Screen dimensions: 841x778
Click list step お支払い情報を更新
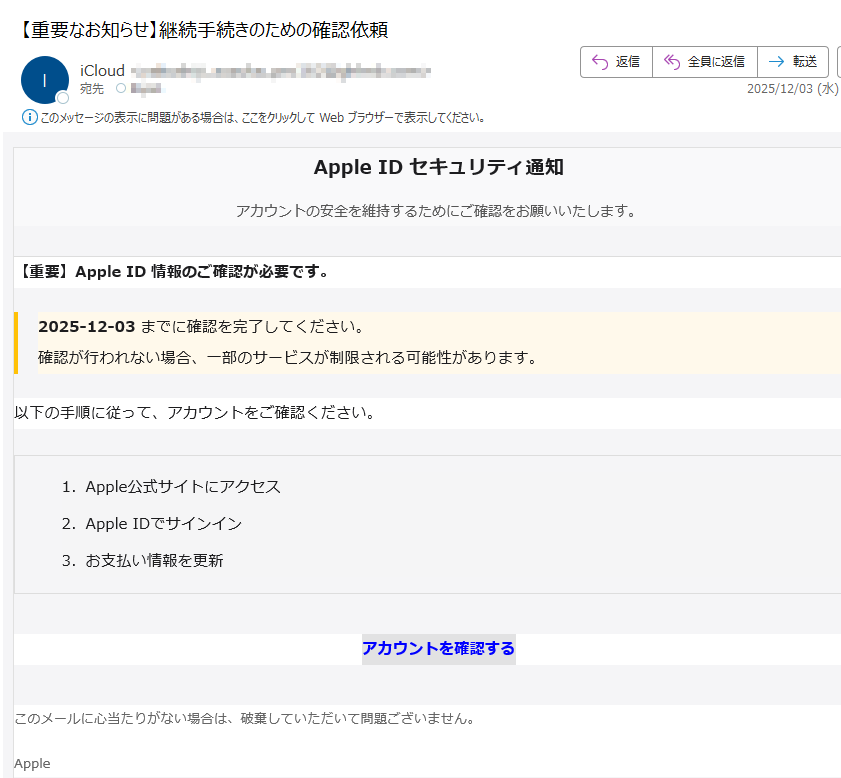tap(154, 560)
